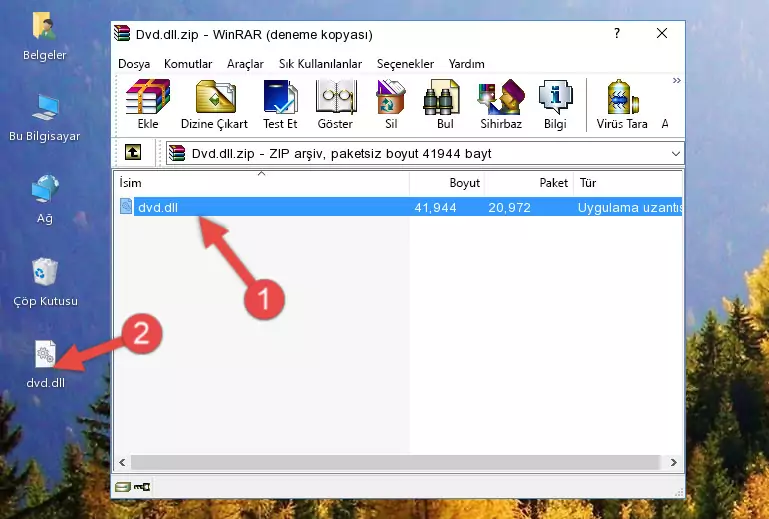The height and width of the screenshot is (519, 769).
Task: Click Dizine Çıkart extract icon
Action: click(x=214, y=104)
